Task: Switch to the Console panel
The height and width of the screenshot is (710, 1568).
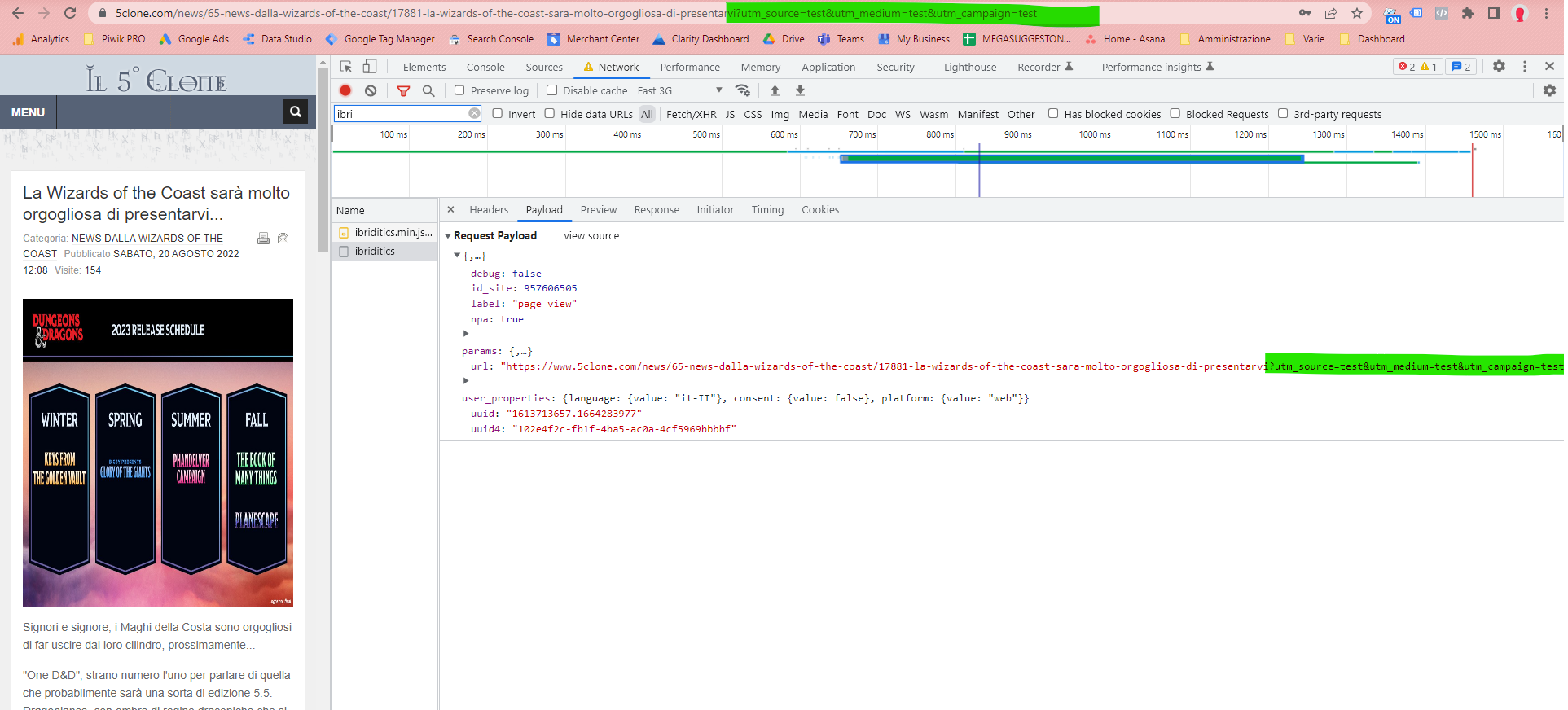Action: (485, 67)
